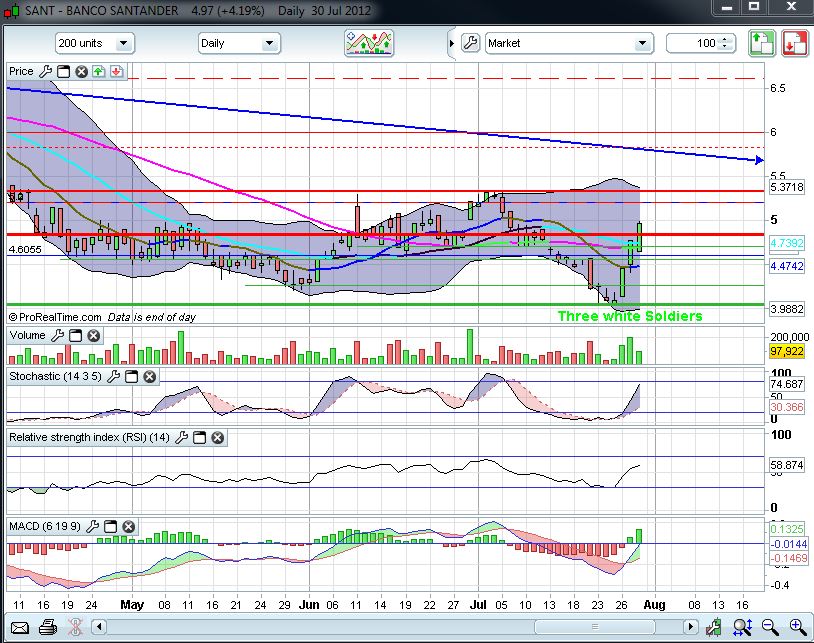This screenshot has height=643, width=814.
Task: Close the Price panel
Action: pos(81,72)
